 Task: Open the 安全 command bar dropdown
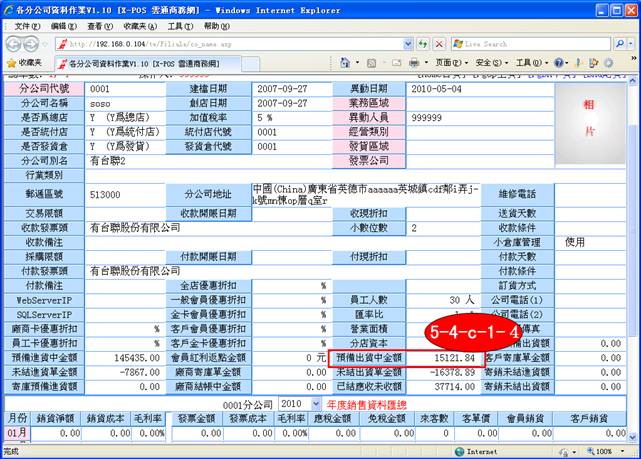[488, 63]
